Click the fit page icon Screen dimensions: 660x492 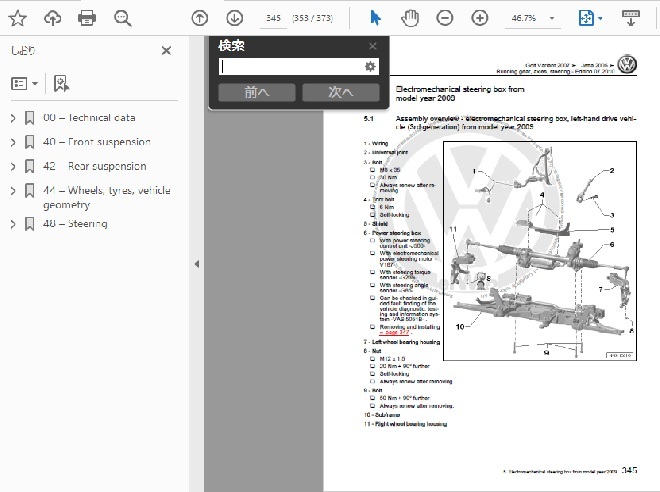point(586,18)
